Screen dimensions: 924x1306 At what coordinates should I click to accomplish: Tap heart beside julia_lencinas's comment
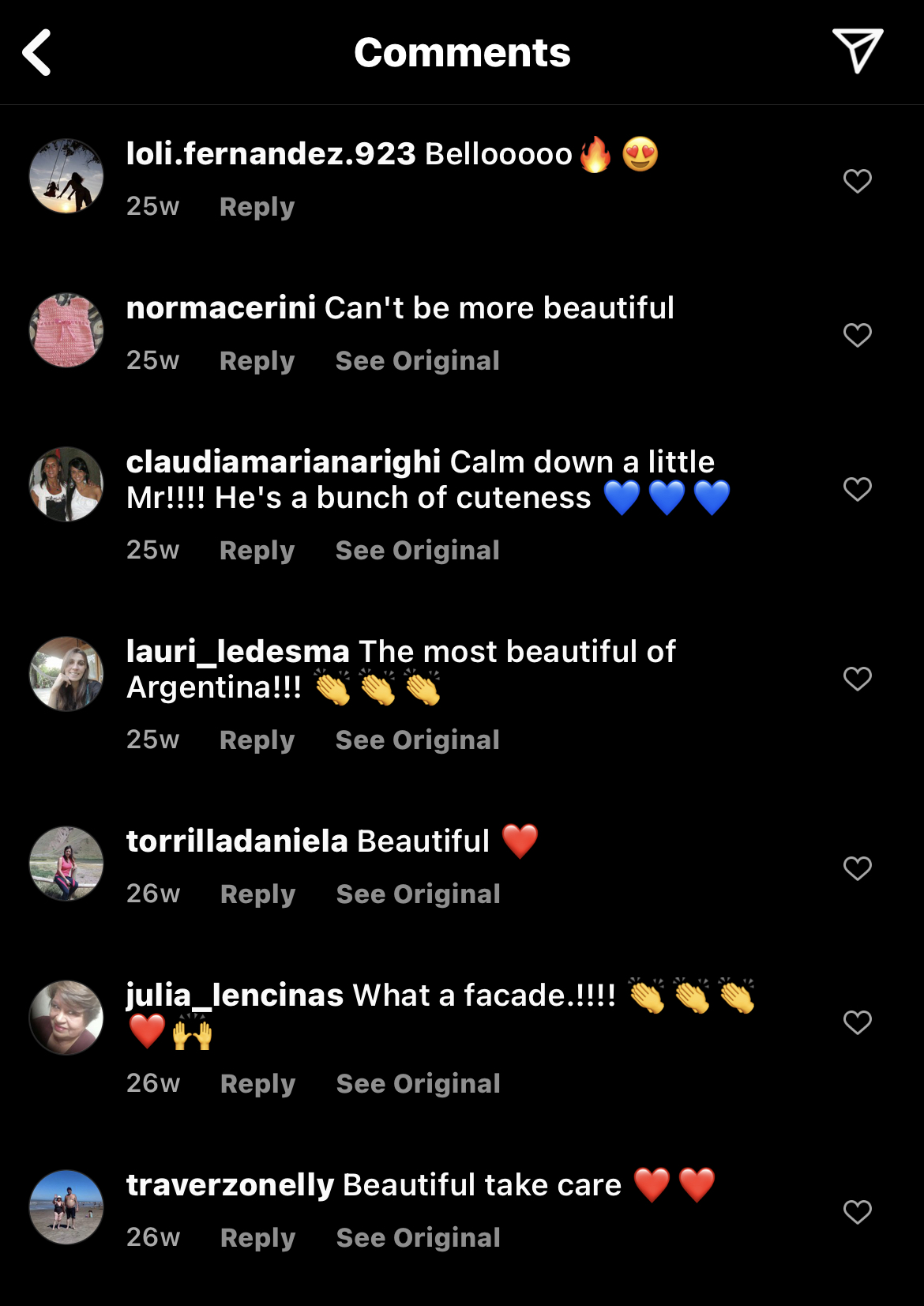pyautogui.click(x=858, y=1022)
